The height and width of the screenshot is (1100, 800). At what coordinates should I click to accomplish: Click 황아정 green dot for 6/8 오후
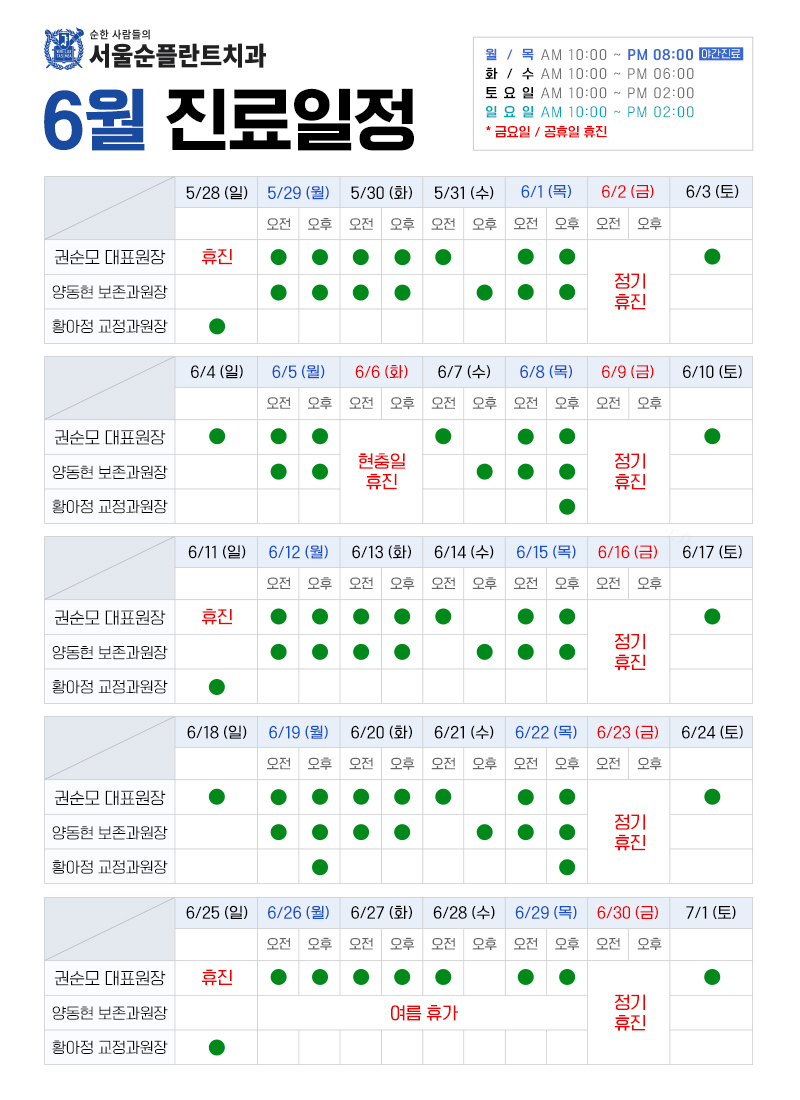567,507
